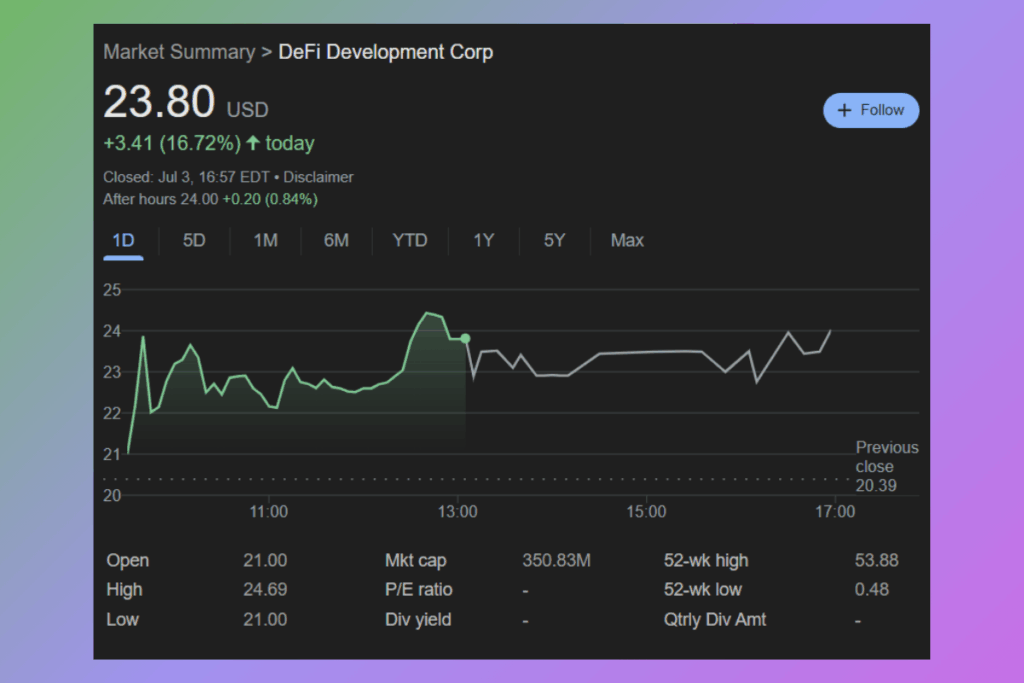Click the green up arrow next to today
Image resolution: width=1024 pixels, height=683 pixels.
coord(253,143)
